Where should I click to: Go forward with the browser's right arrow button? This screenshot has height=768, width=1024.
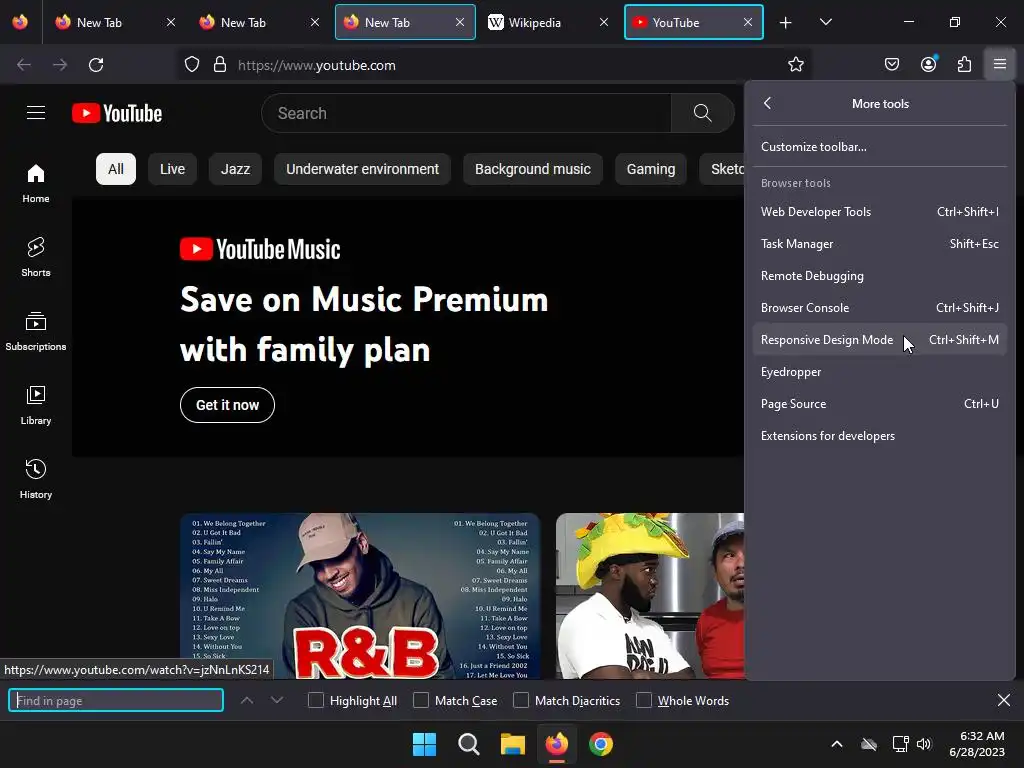click(60, 65)
